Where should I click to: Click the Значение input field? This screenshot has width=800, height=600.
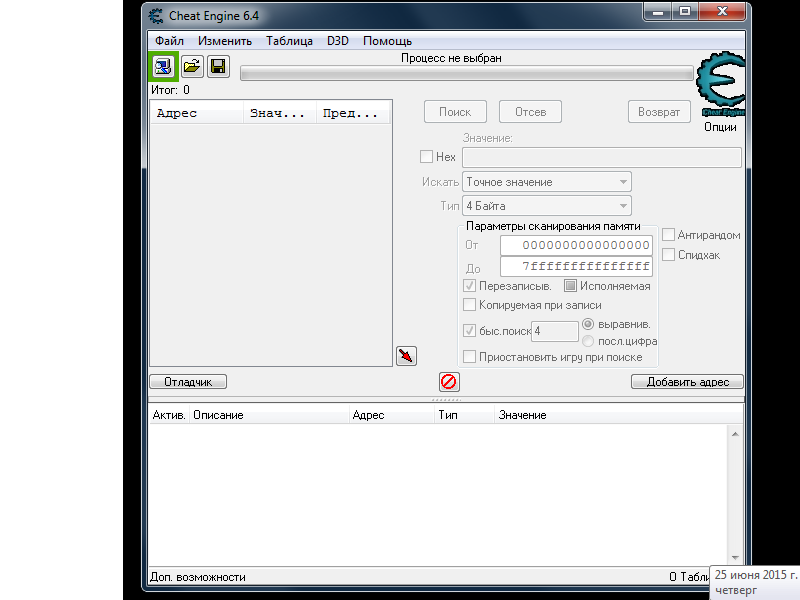[x=602, y=158]
